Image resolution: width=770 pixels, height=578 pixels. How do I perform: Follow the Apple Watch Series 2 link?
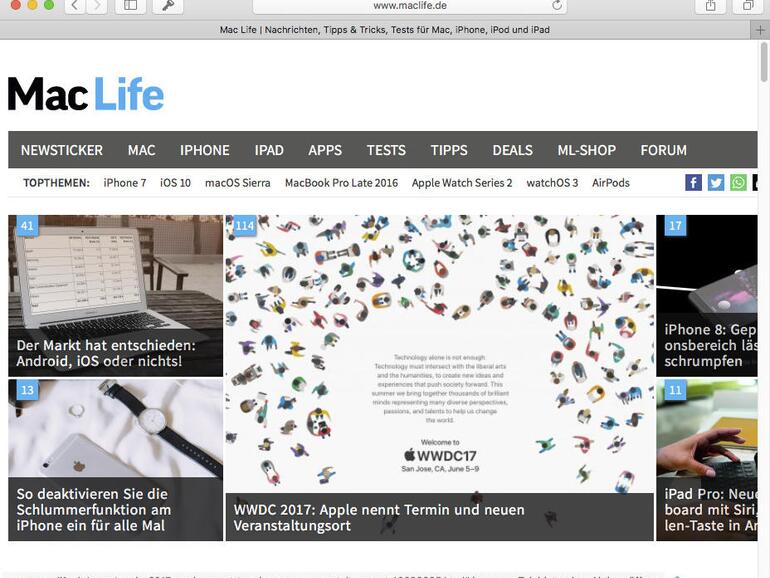[462, 183]
